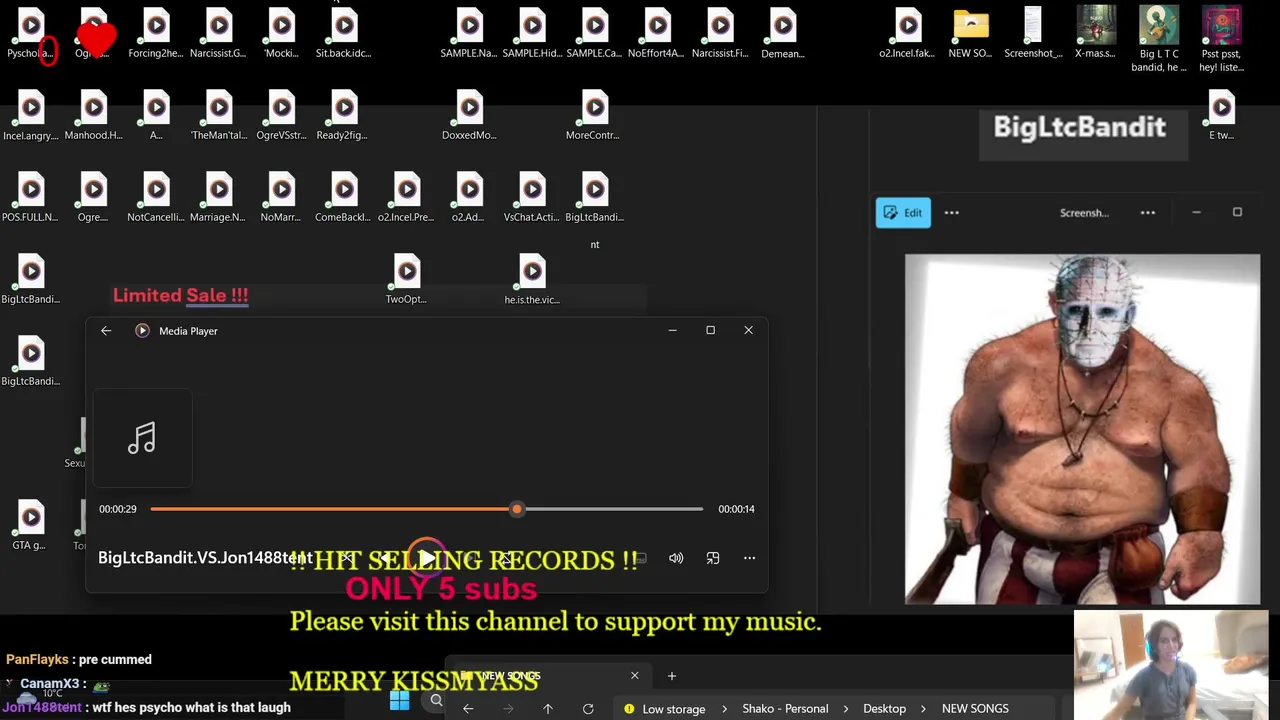Open the Forcing2he... media file on desktop
The image size is (1280, 720).
[156, 34]
